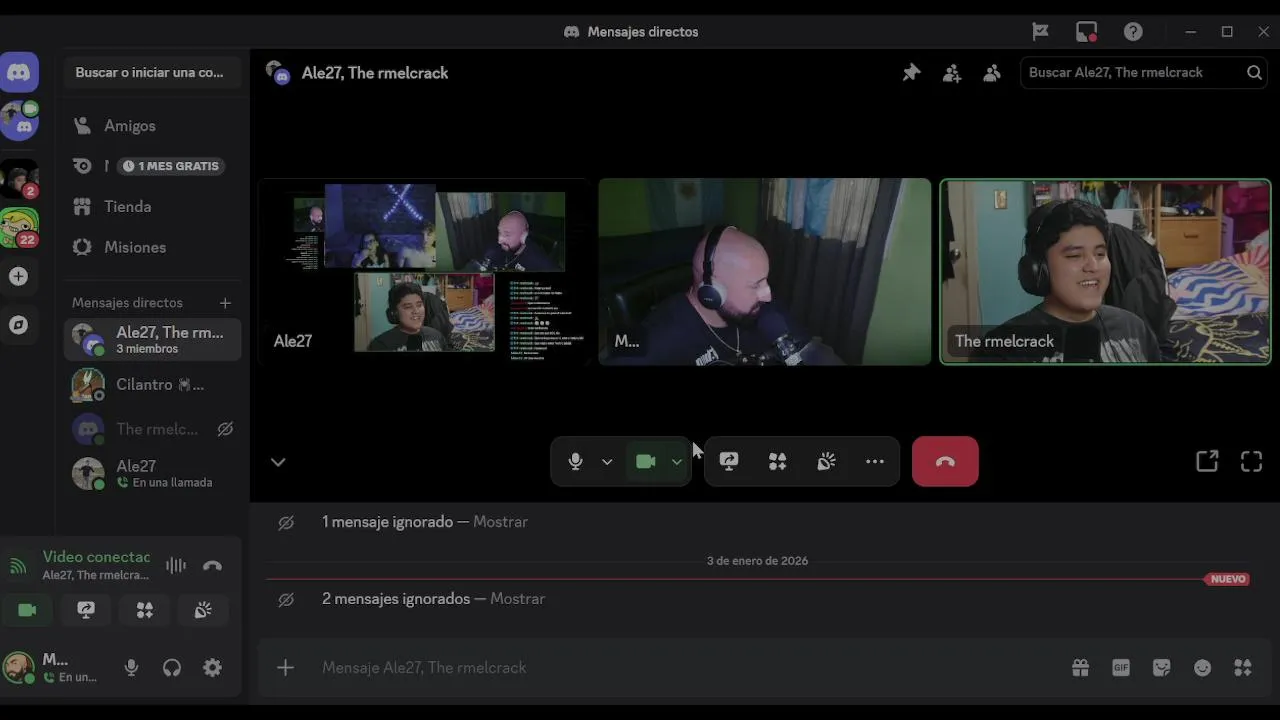Click Buscar o iniciar una conversación box
This screenshot has width=1280, height=720.
[x=153, y=73]
